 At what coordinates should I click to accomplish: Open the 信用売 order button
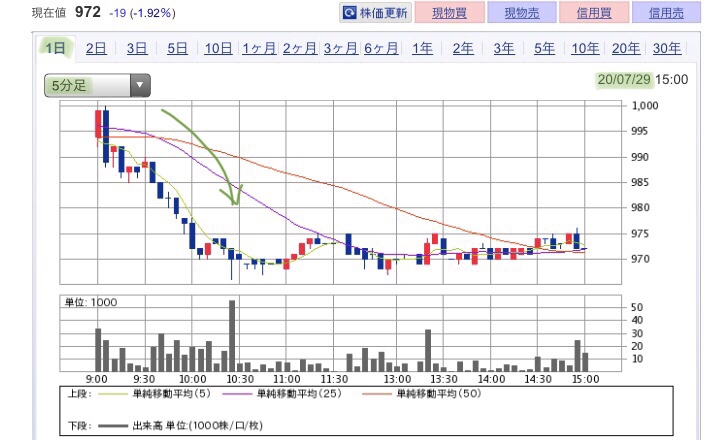pyautogui.click(x=666, y=13)
